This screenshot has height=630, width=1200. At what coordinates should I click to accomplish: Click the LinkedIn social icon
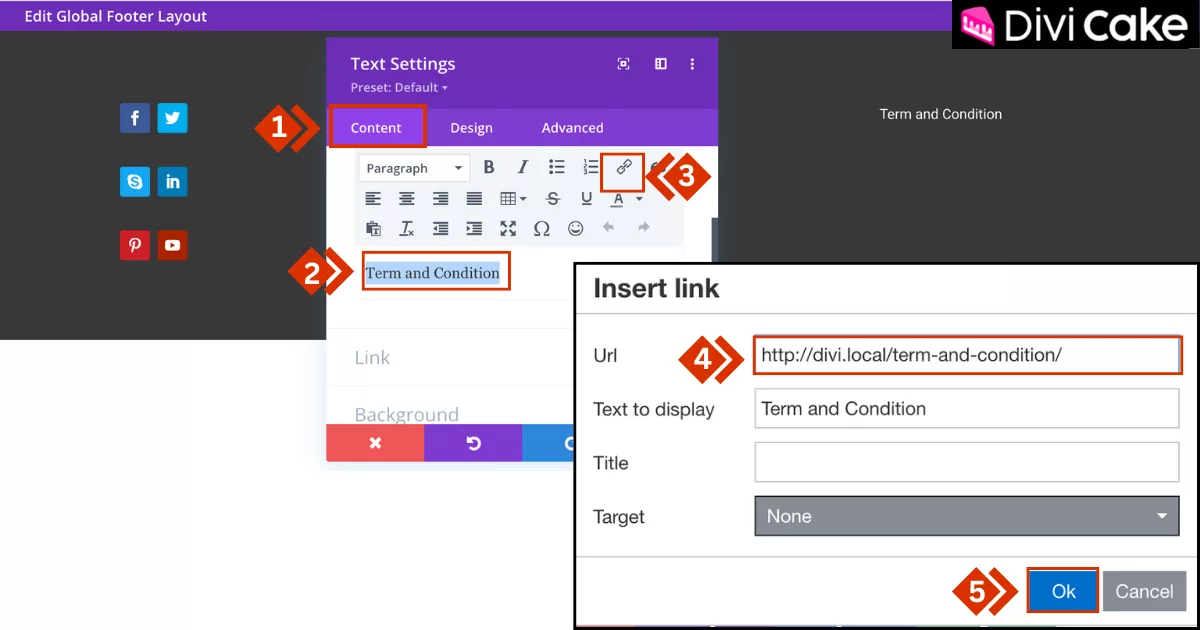point(172,182)
